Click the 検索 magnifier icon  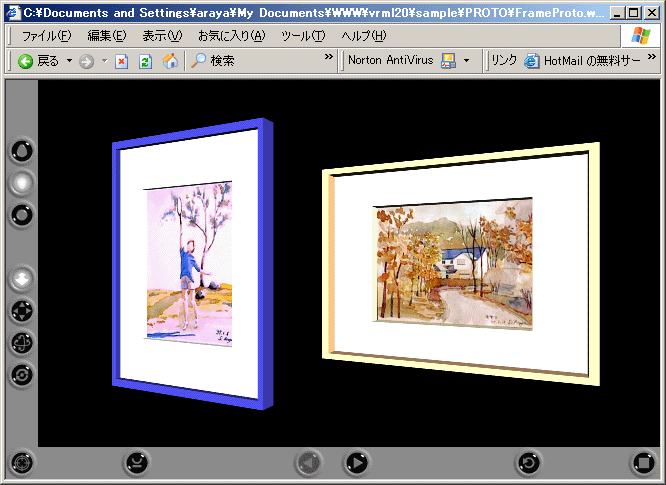click(x=198, y=61)
